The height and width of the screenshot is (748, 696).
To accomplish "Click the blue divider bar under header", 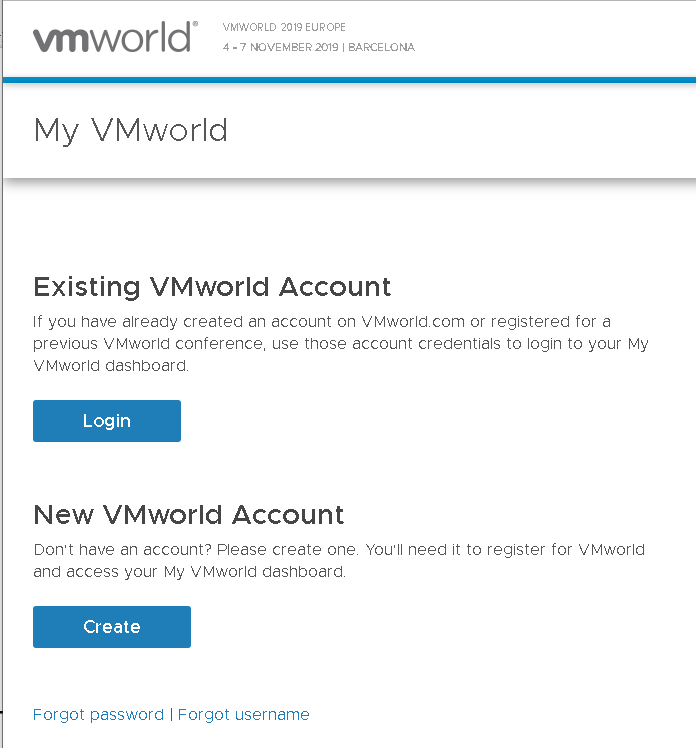I will 348,80.
